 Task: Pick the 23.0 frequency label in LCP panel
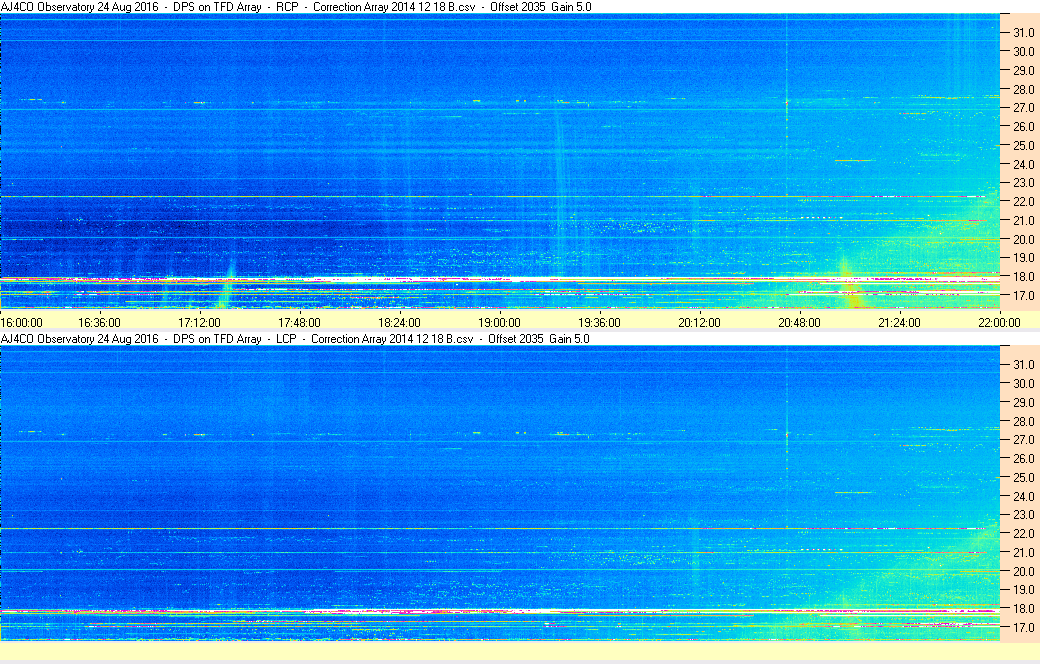point(1023,515)
